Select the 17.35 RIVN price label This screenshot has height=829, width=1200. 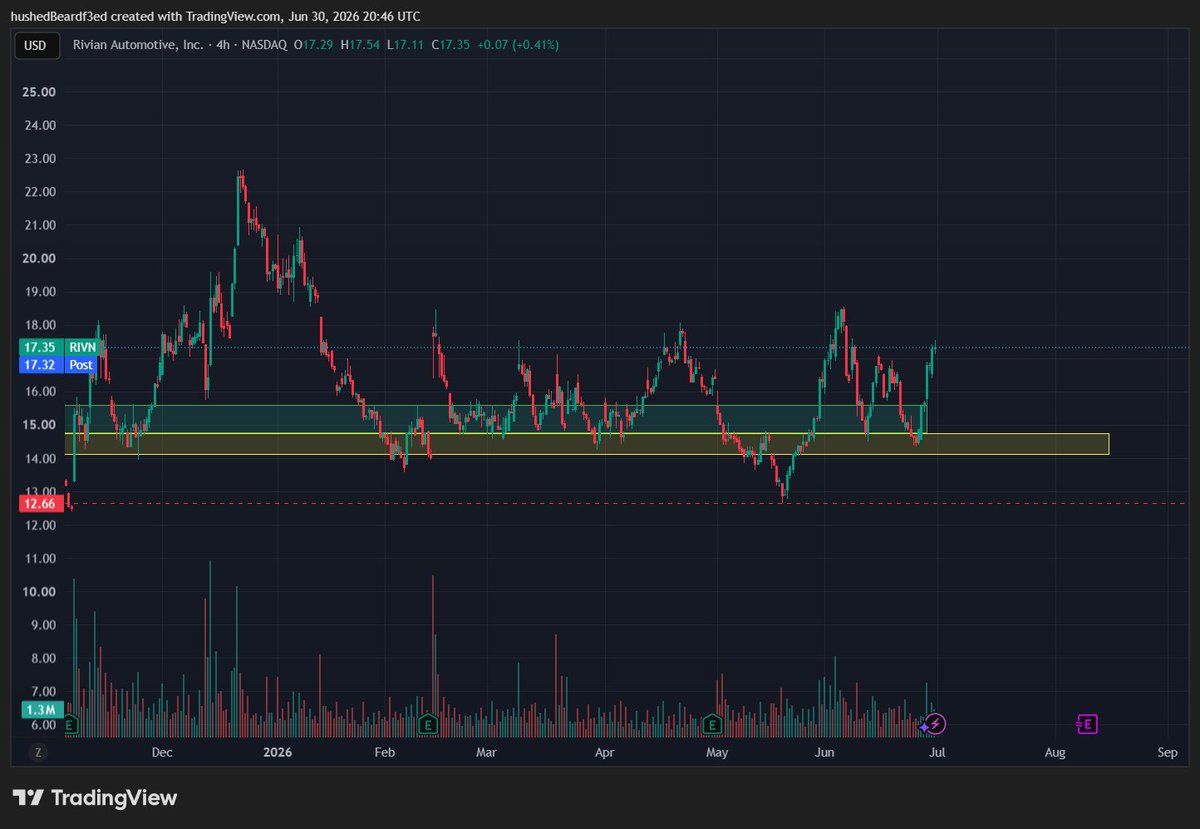tap(58, 347)
